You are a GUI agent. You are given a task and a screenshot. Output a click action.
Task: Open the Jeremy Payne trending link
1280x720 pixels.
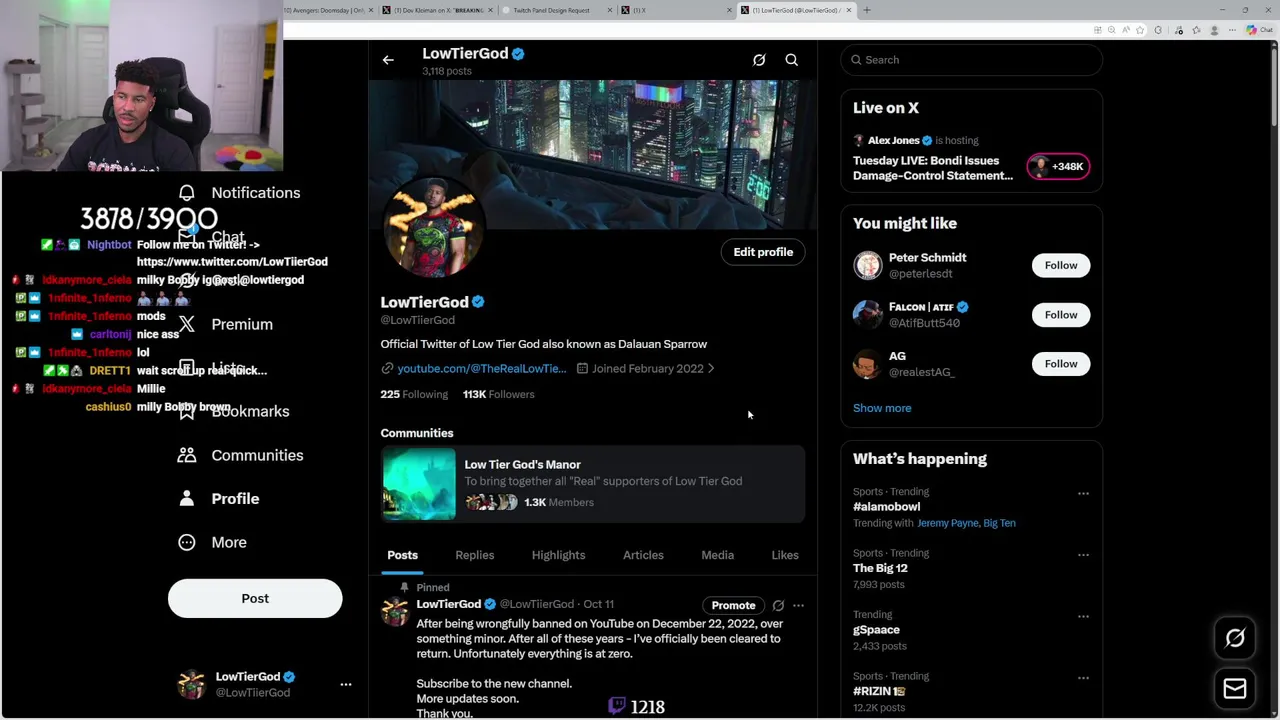coord(949,523)
